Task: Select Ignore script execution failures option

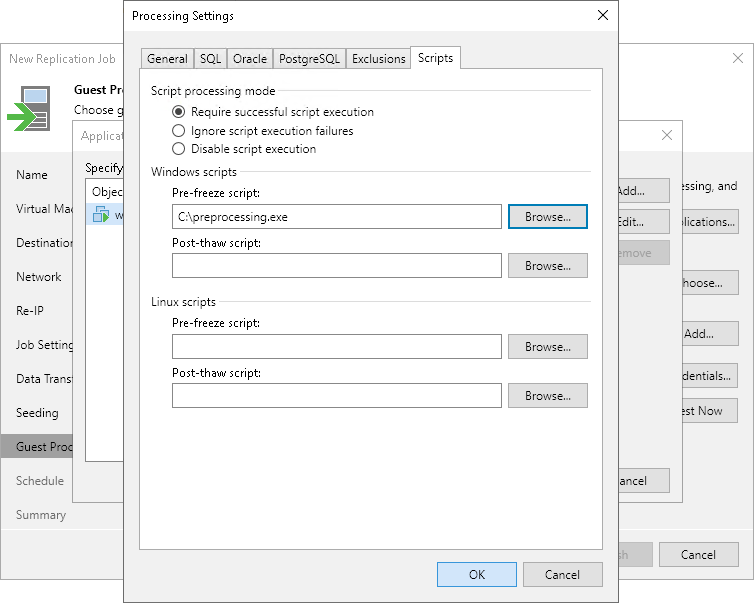Action: point(263,131)
